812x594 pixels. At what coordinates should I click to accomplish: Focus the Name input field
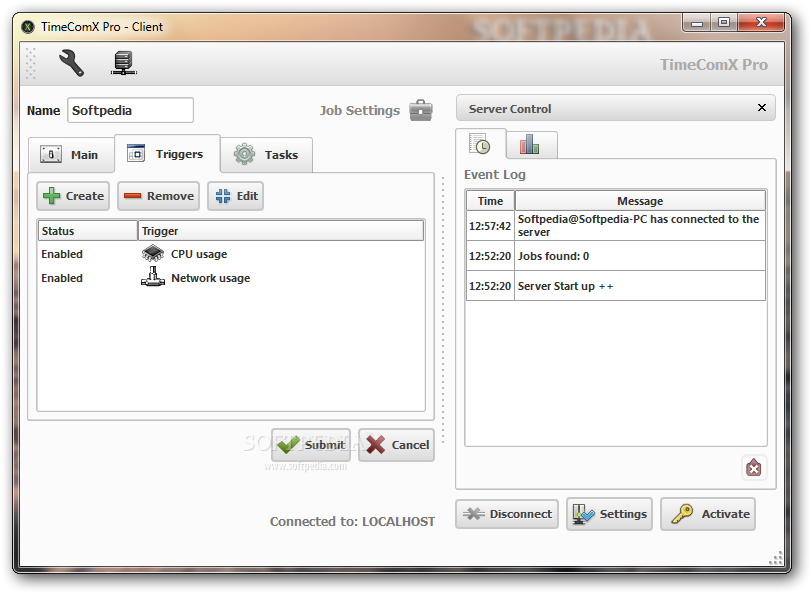(130, 110)
